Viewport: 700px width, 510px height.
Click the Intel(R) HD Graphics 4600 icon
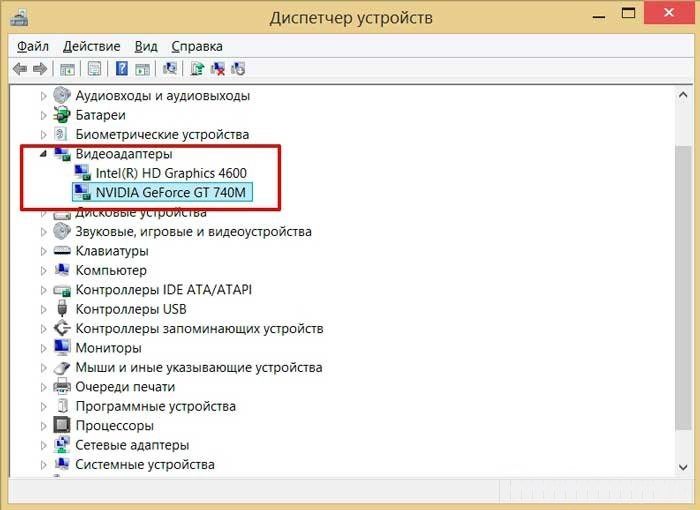click(83, 173)
